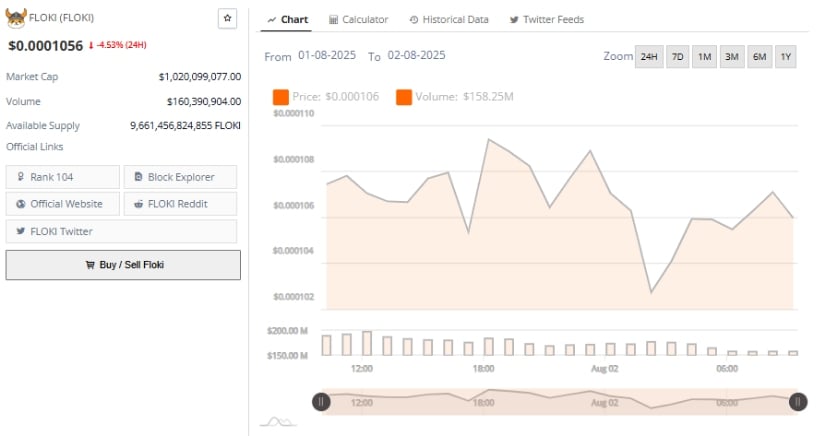This screenshot has height=436, width=825.
Task: Click the Aug 02 axis label under volume bars
Action: pyautogui.click(x=605, y=369)
